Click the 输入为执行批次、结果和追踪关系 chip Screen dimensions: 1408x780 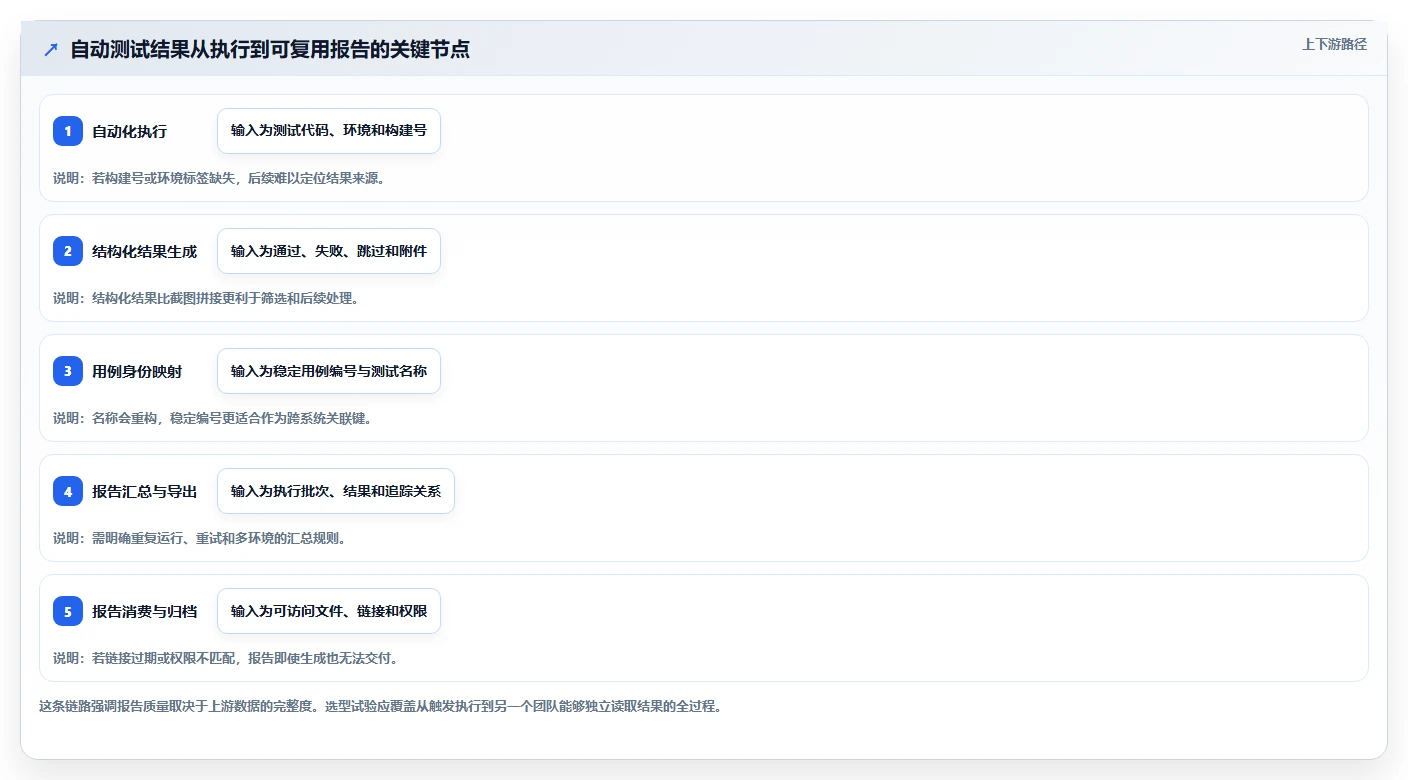(x=336, y=491)
